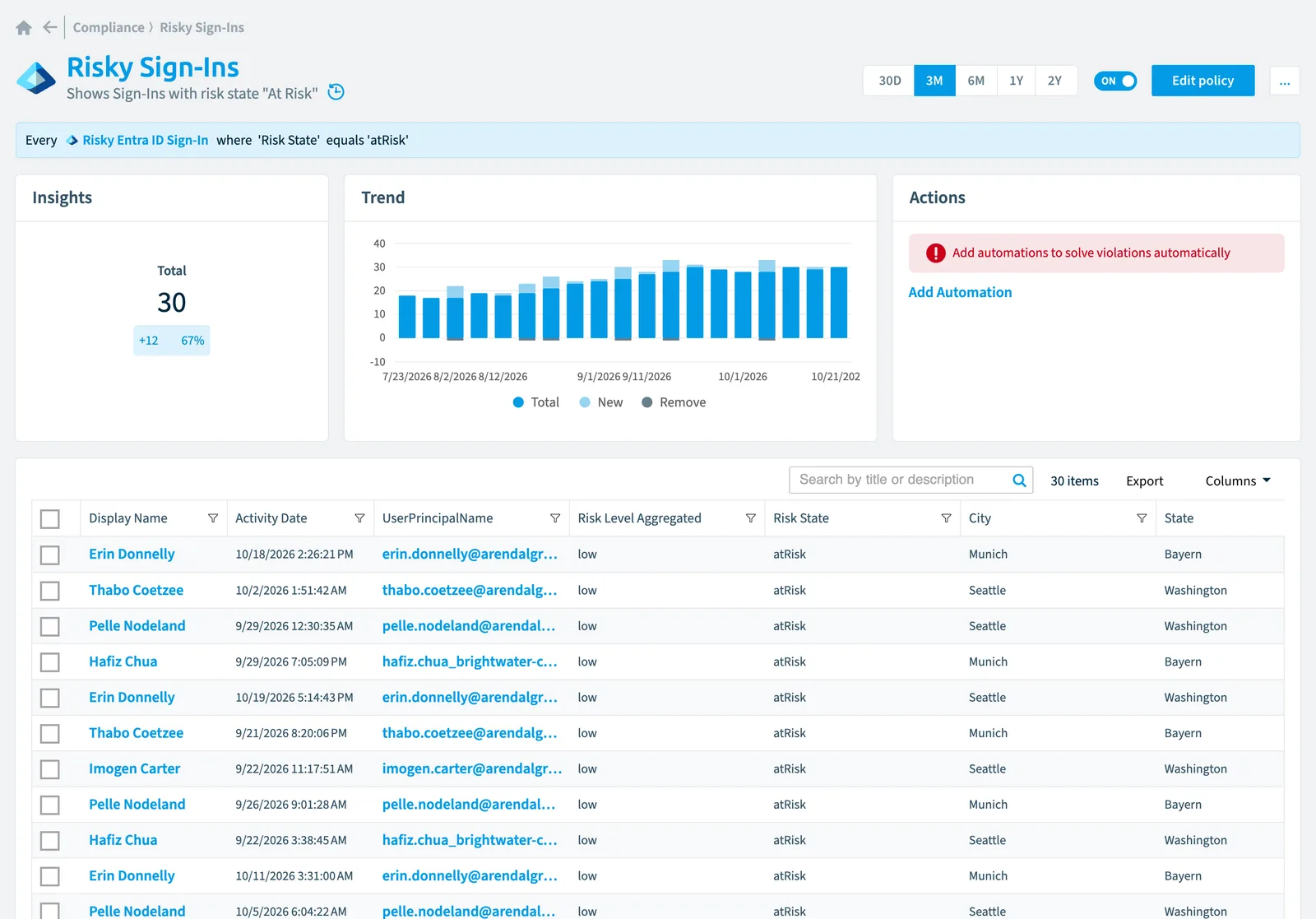1316x919 pixels.
Task: Select the 30D time range
Action: pos(889,81)
